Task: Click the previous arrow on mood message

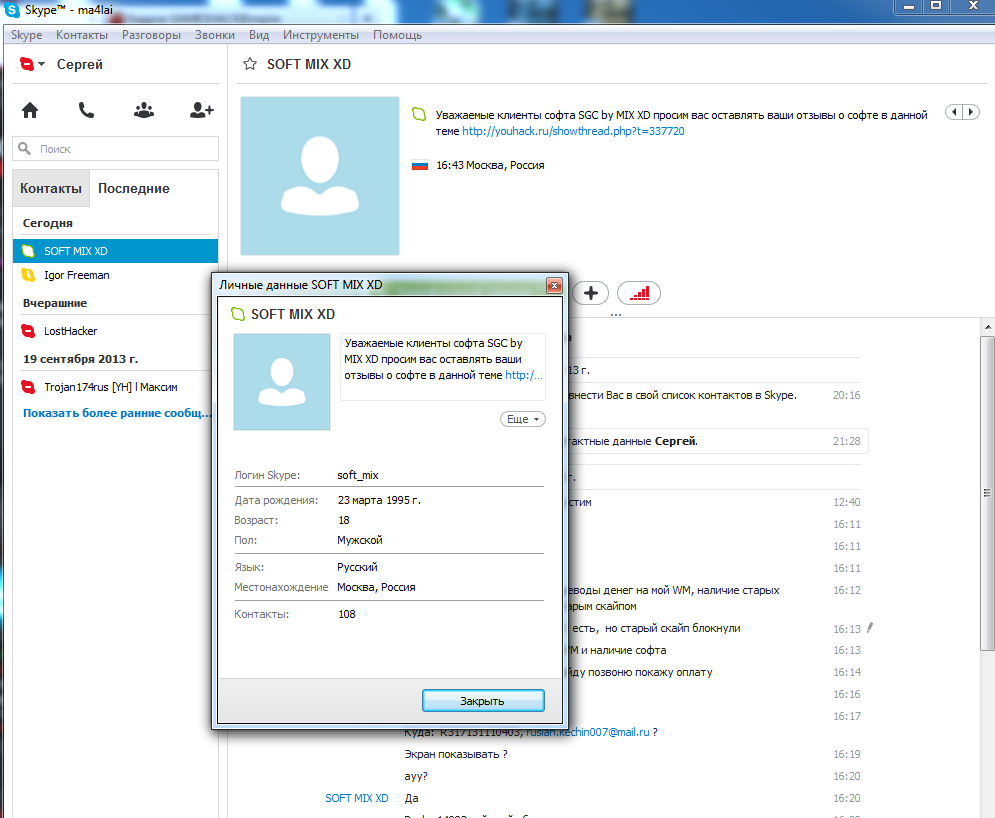Action: pyautogui.click(x=954, y=112)
